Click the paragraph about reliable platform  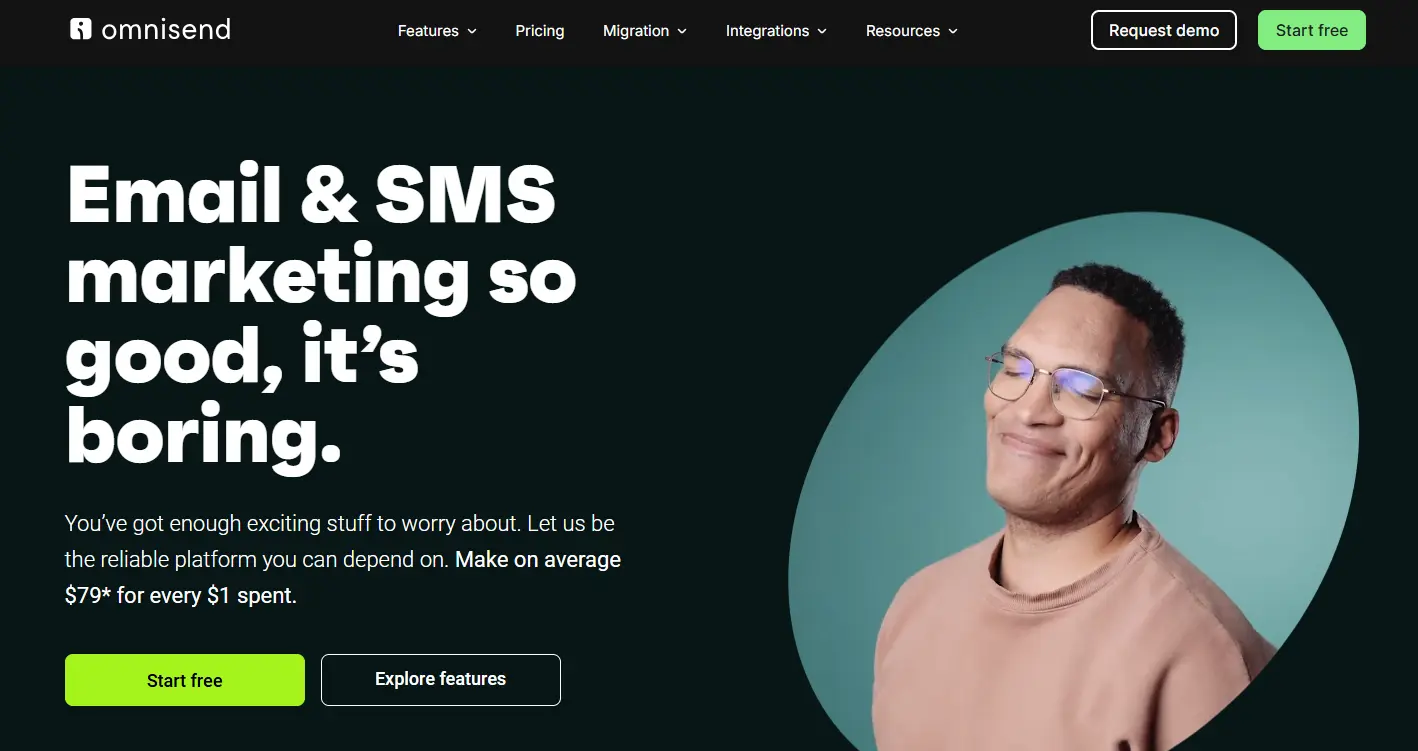click(x=343, y=559)
